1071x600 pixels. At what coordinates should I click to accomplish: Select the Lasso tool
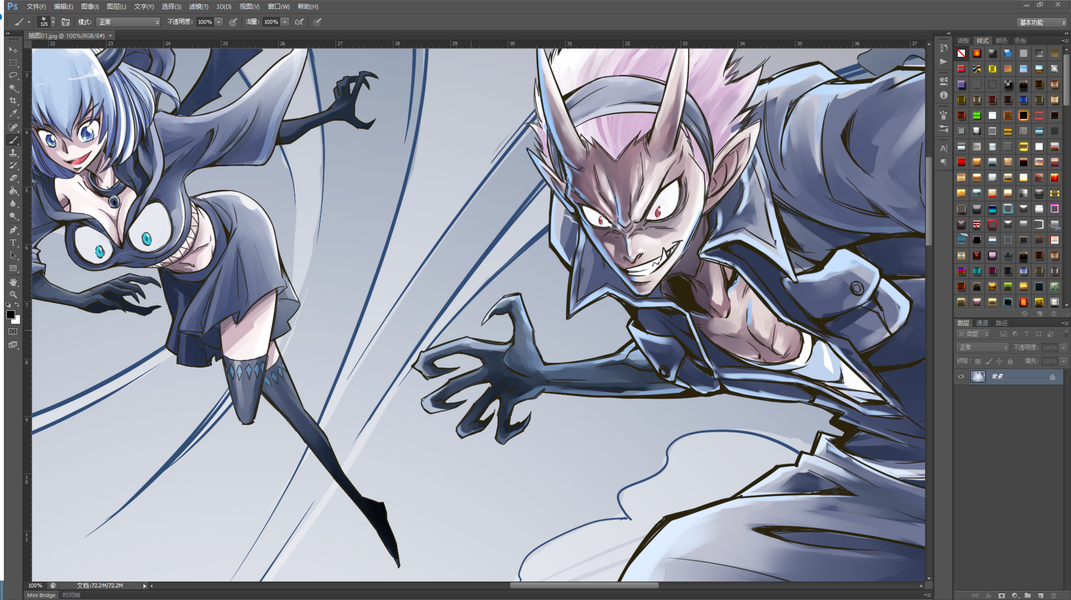click(13, 75)
